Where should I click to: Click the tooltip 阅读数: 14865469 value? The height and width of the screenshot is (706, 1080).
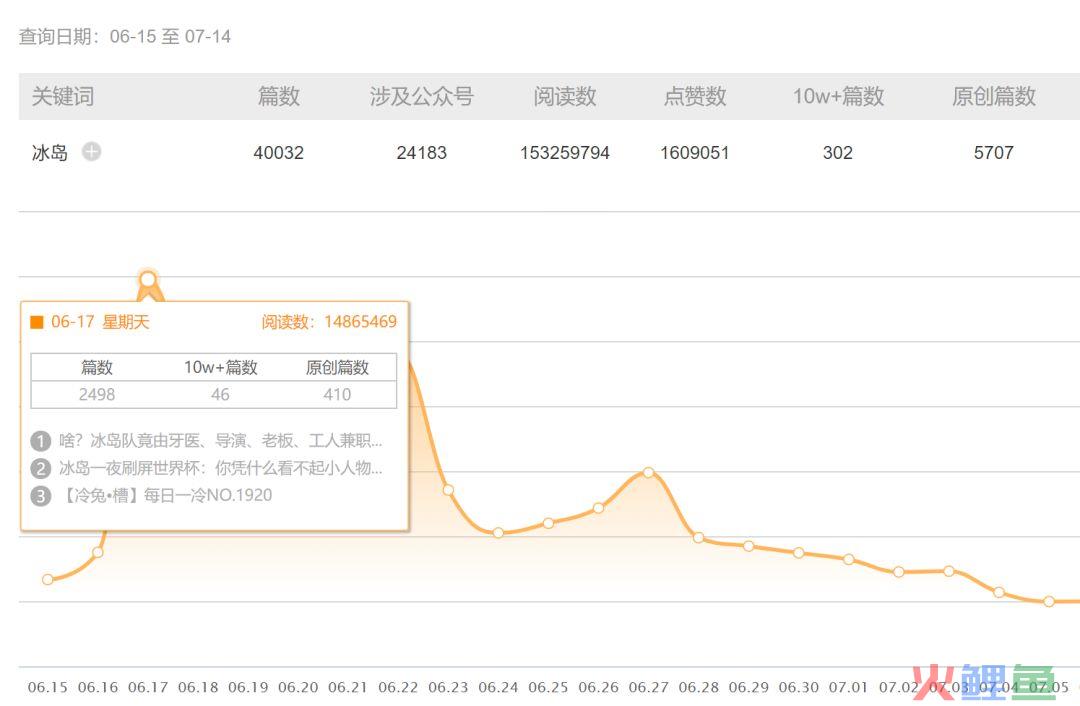click(x=329, y=322)
